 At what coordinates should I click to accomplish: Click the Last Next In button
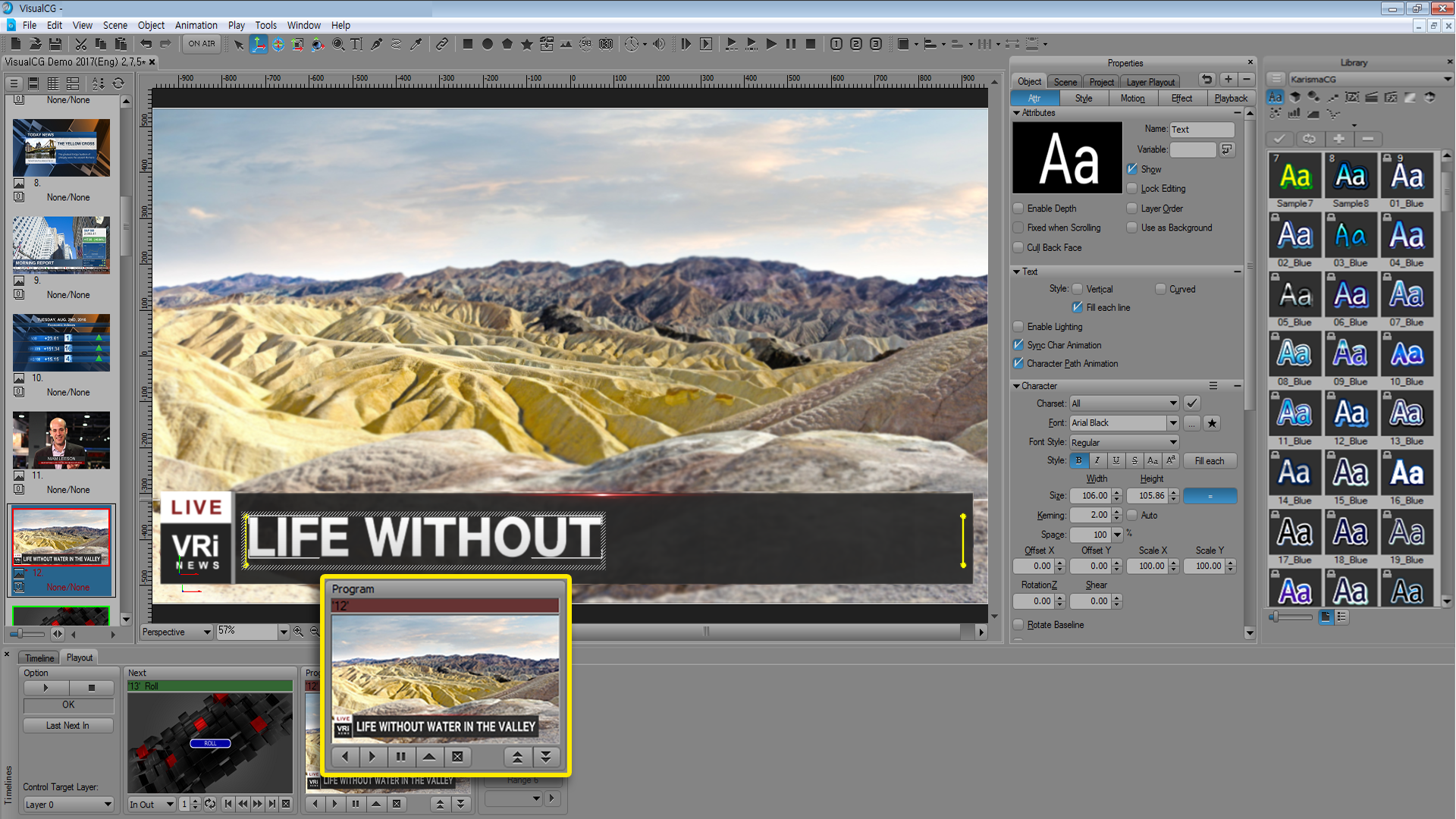[68, 726]
